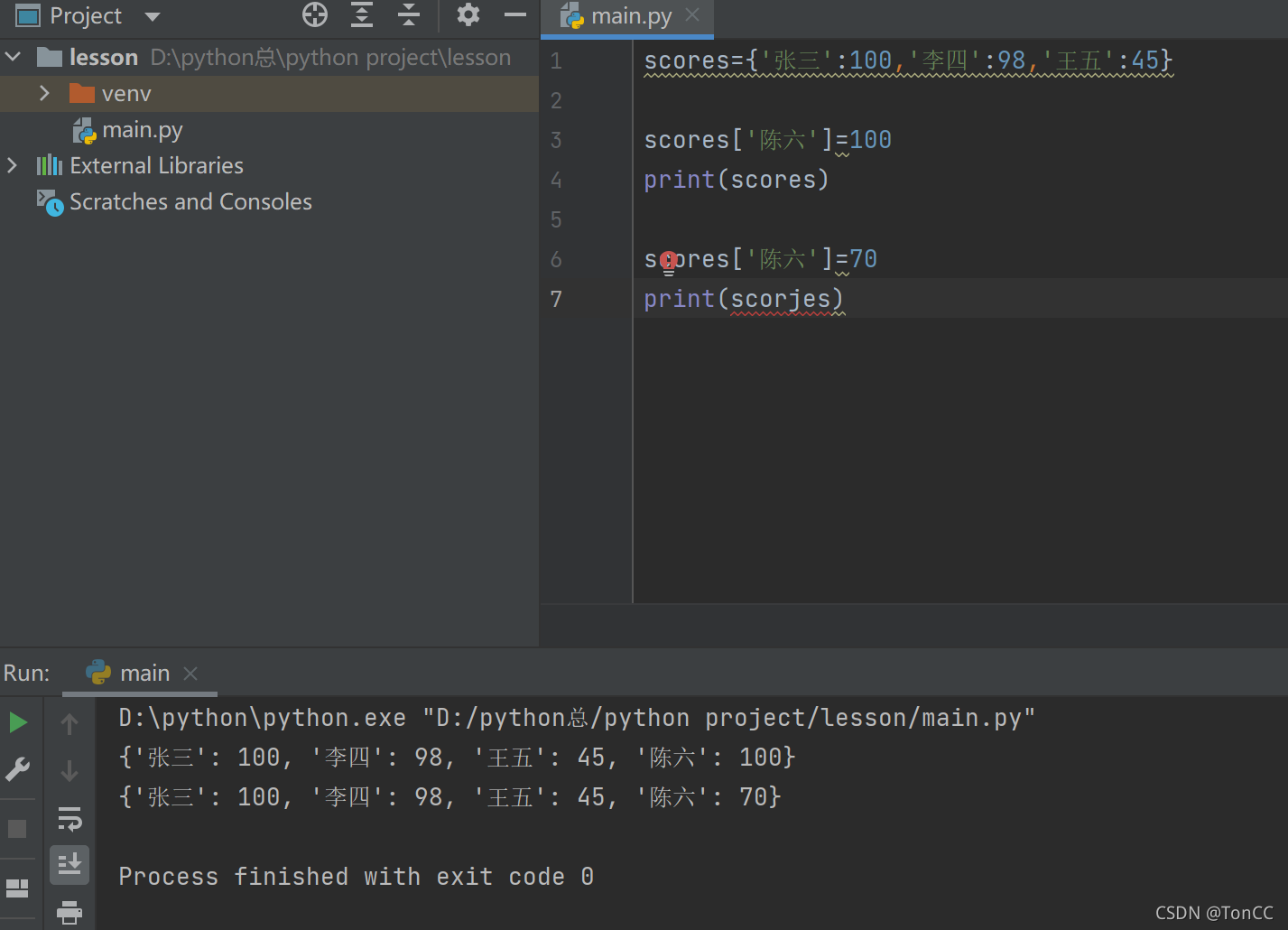Click line number 1 in the gutter
The height and width of the screenshot is (930, 1288).
pyautogui.click(x=556, y=60)
